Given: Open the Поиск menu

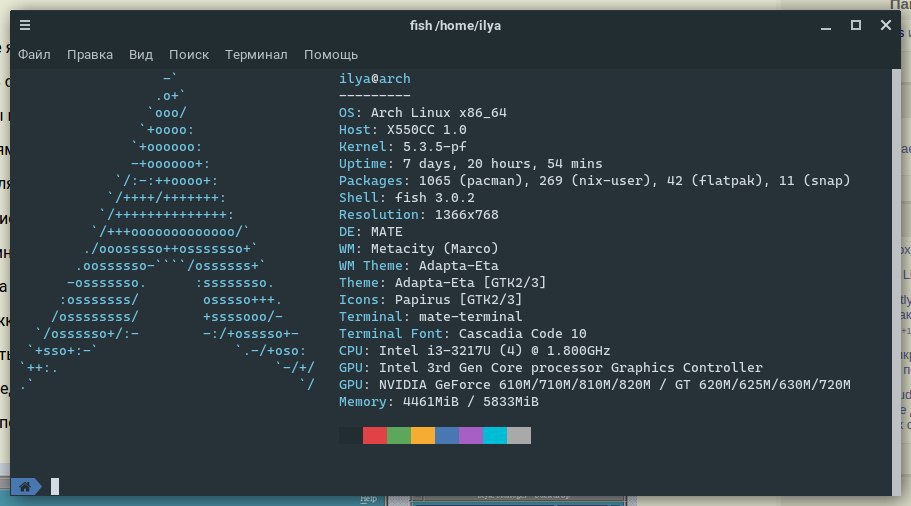Looking at the screenshot, I should [x=189, y=55].
